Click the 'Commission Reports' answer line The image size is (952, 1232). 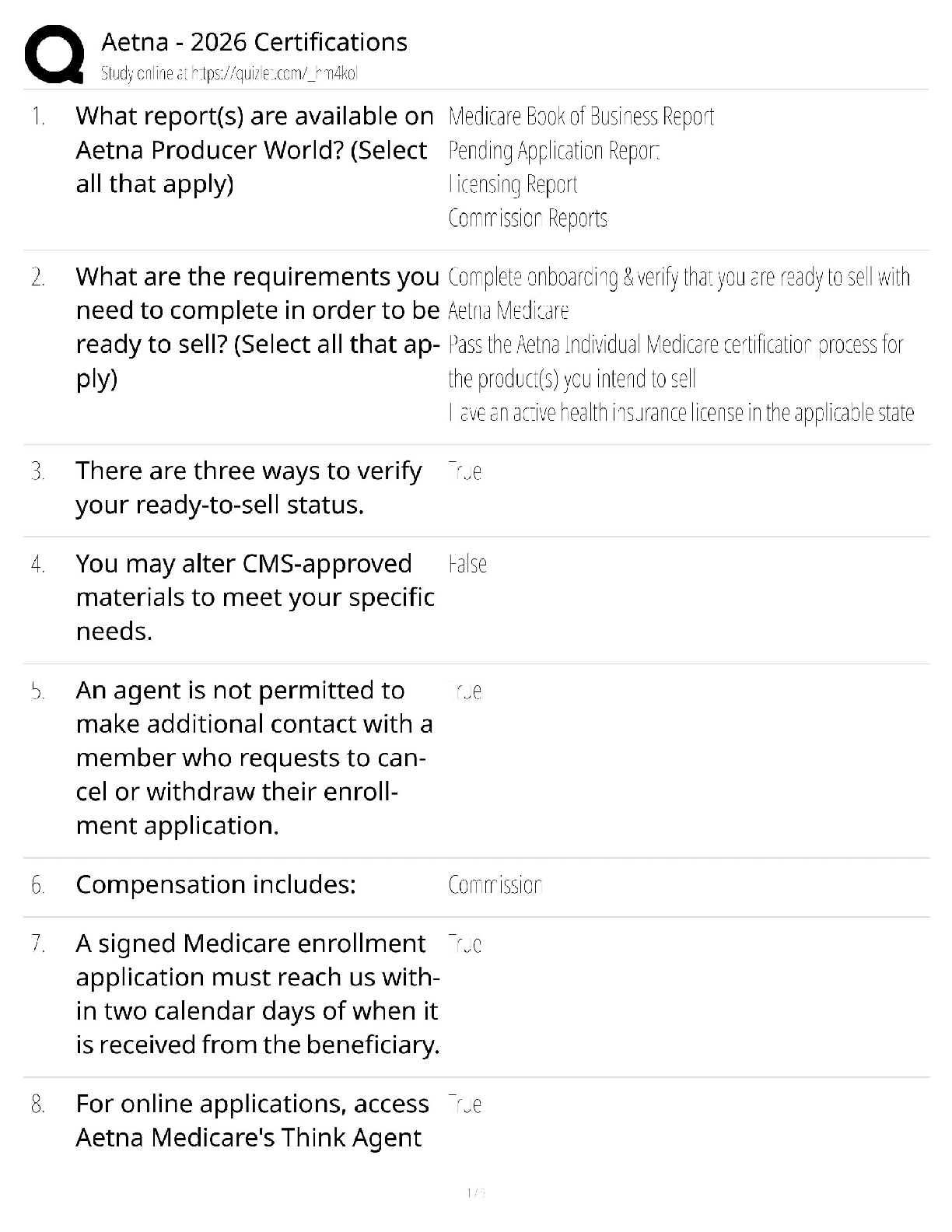[x=527, y=218]
